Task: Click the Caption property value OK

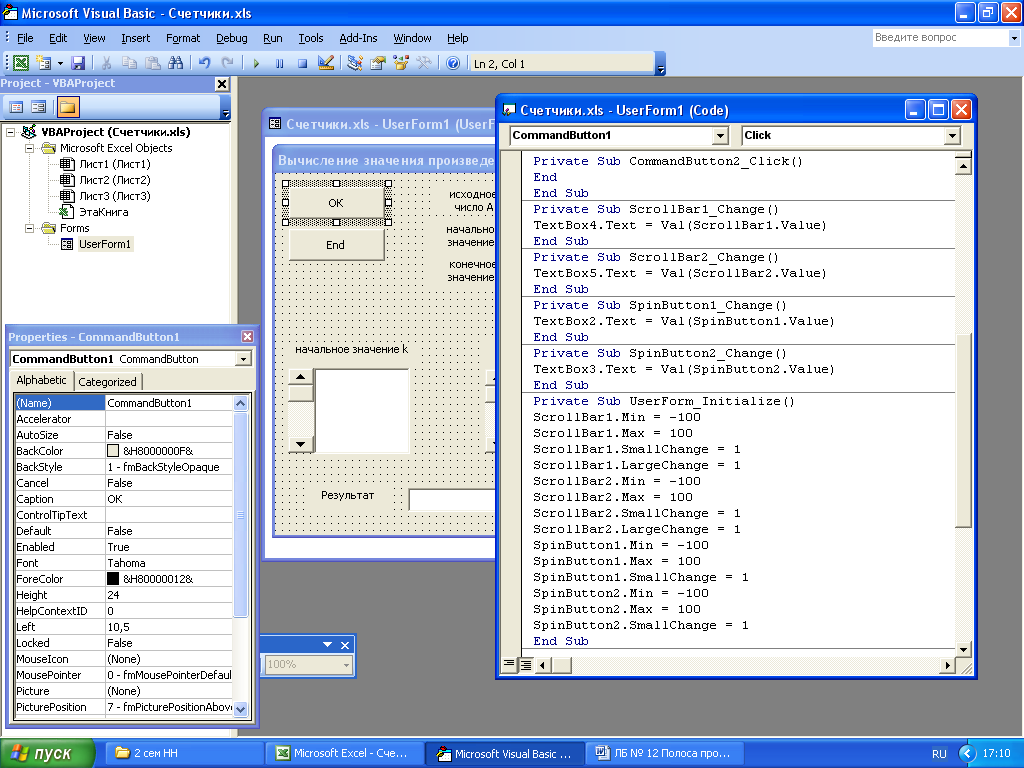Action: coord(168,499)
